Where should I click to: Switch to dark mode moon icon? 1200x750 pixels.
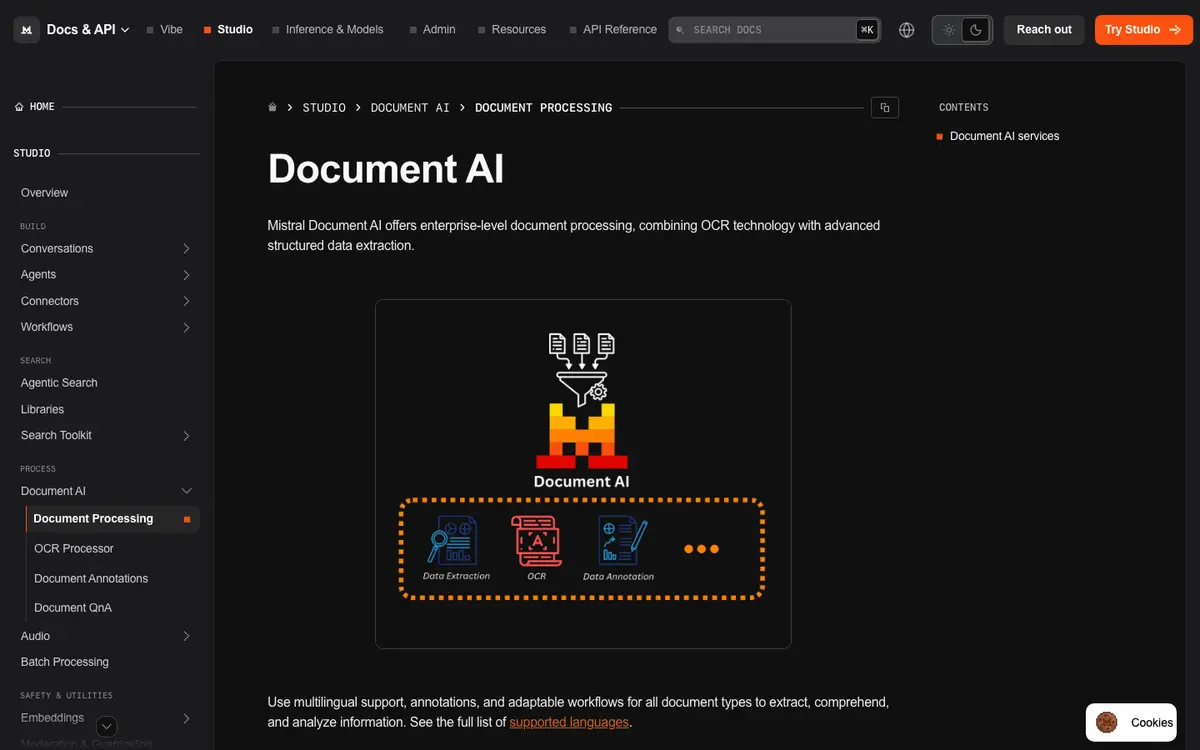(x=976, y=30)
